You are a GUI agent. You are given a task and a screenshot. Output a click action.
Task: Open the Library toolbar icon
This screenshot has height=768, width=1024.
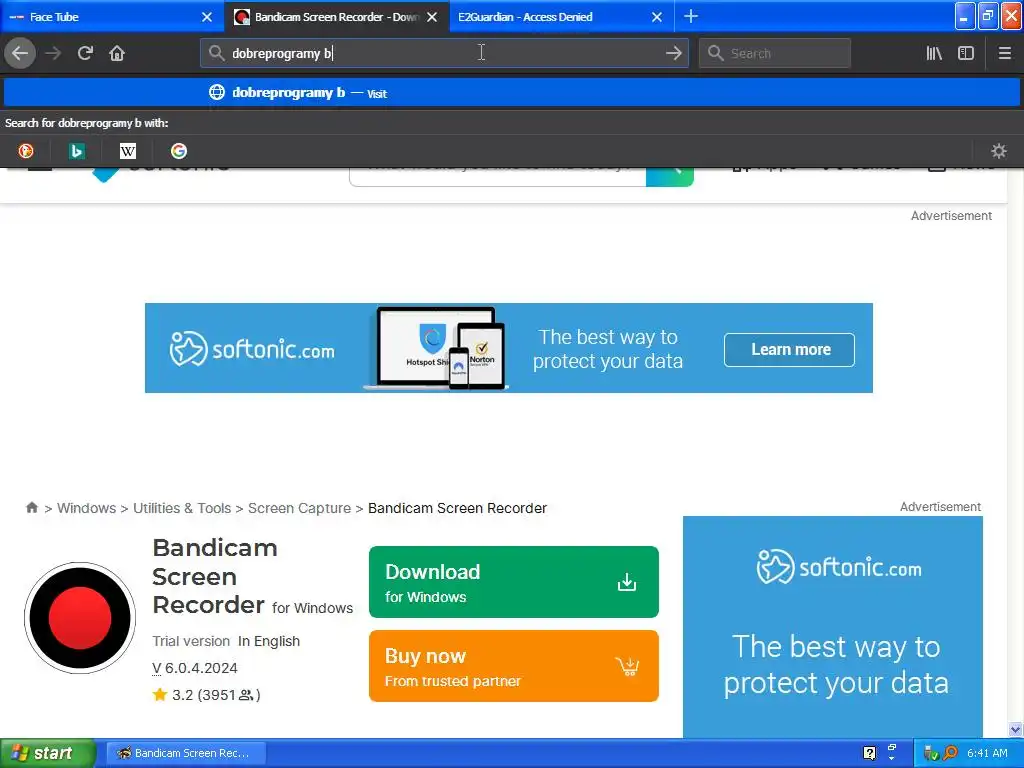pyautogui.click(x=934, y=53)
